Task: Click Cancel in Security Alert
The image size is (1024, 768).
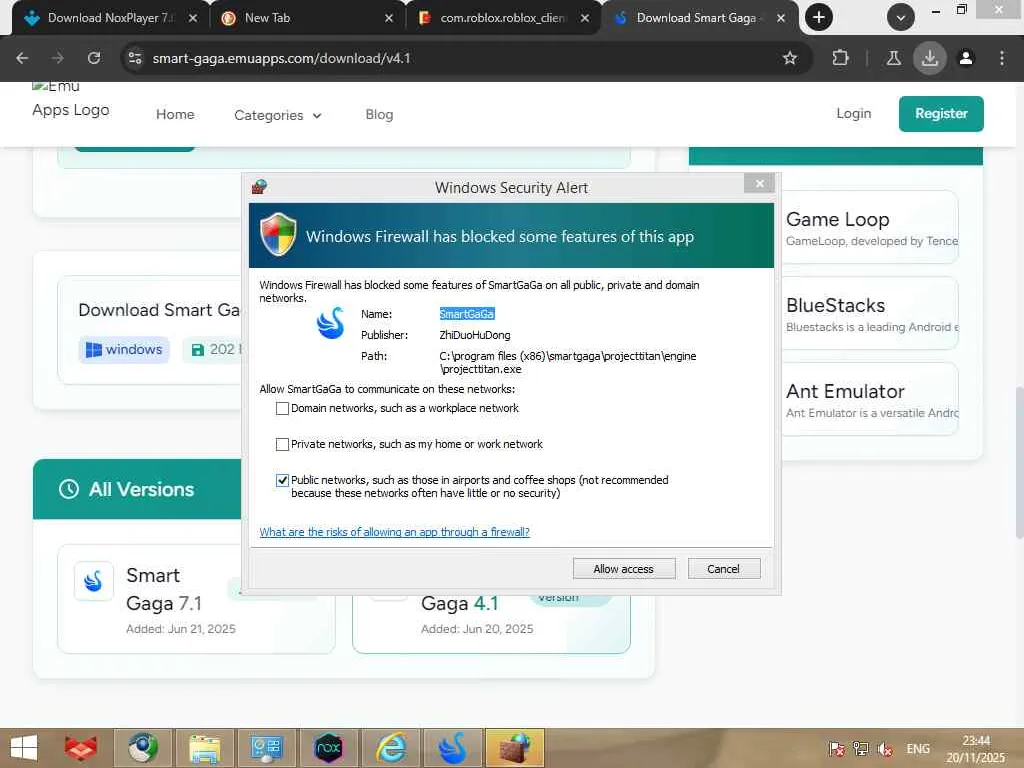Action: (724, 569)
